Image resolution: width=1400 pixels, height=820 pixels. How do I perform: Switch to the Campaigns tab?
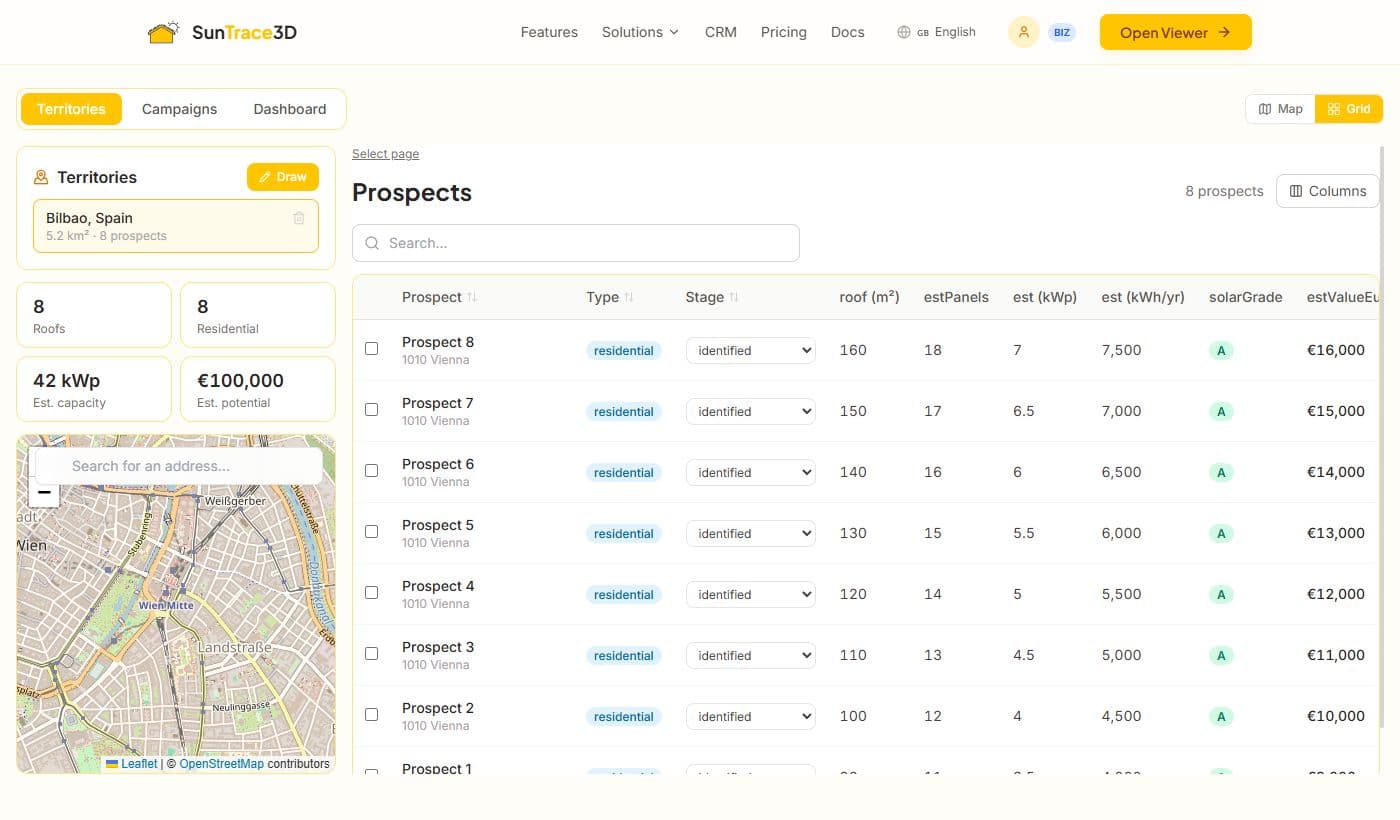coord(179,109)
